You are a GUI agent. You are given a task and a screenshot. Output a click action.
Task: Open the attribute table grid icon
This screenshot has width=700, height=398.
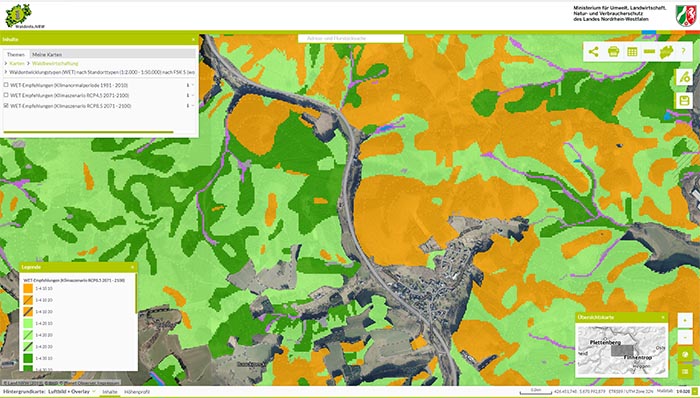(x=632, y=52)
